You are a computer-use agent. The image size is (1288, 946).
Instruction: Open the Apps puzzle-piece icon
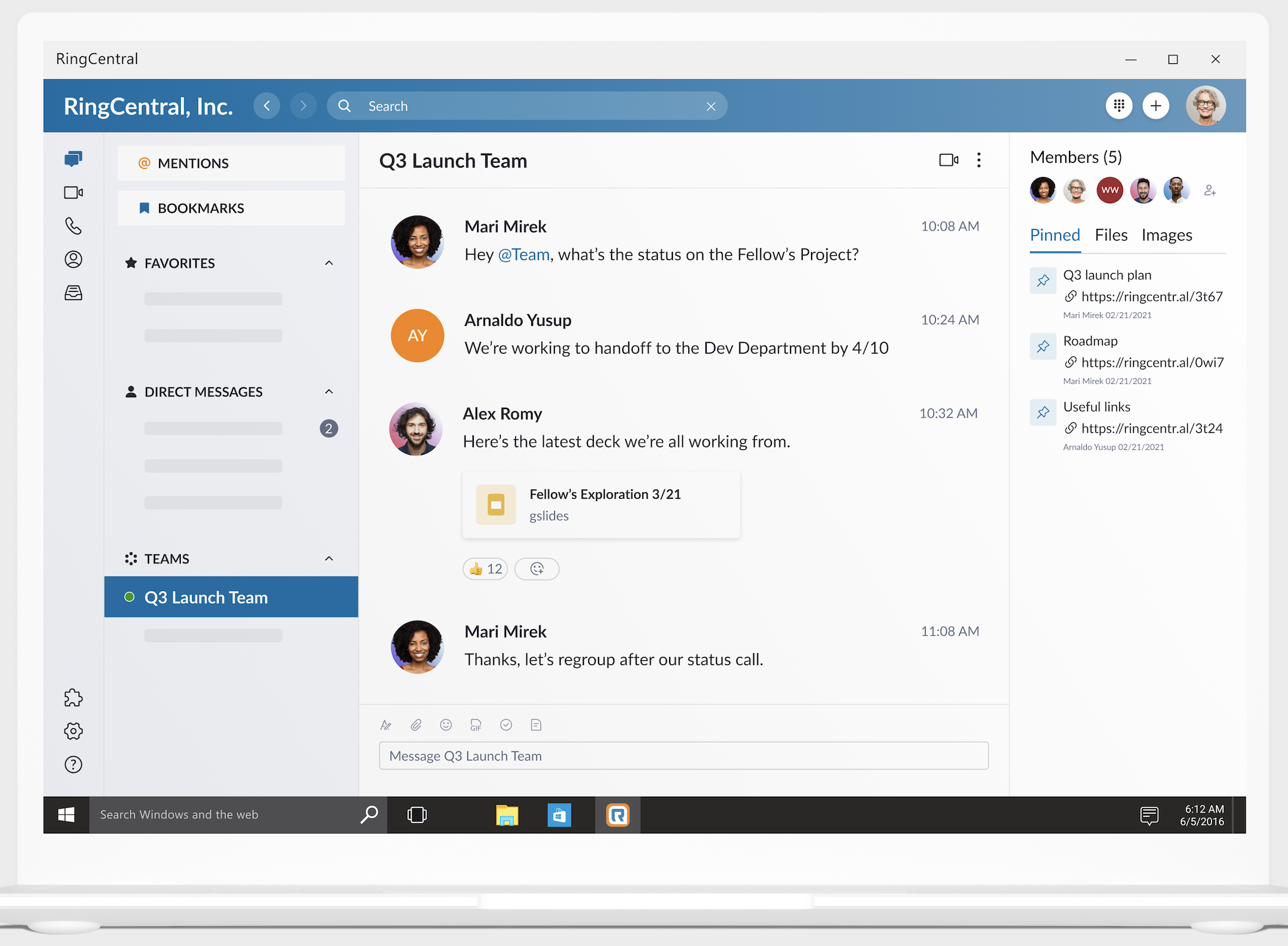point(73,697)
